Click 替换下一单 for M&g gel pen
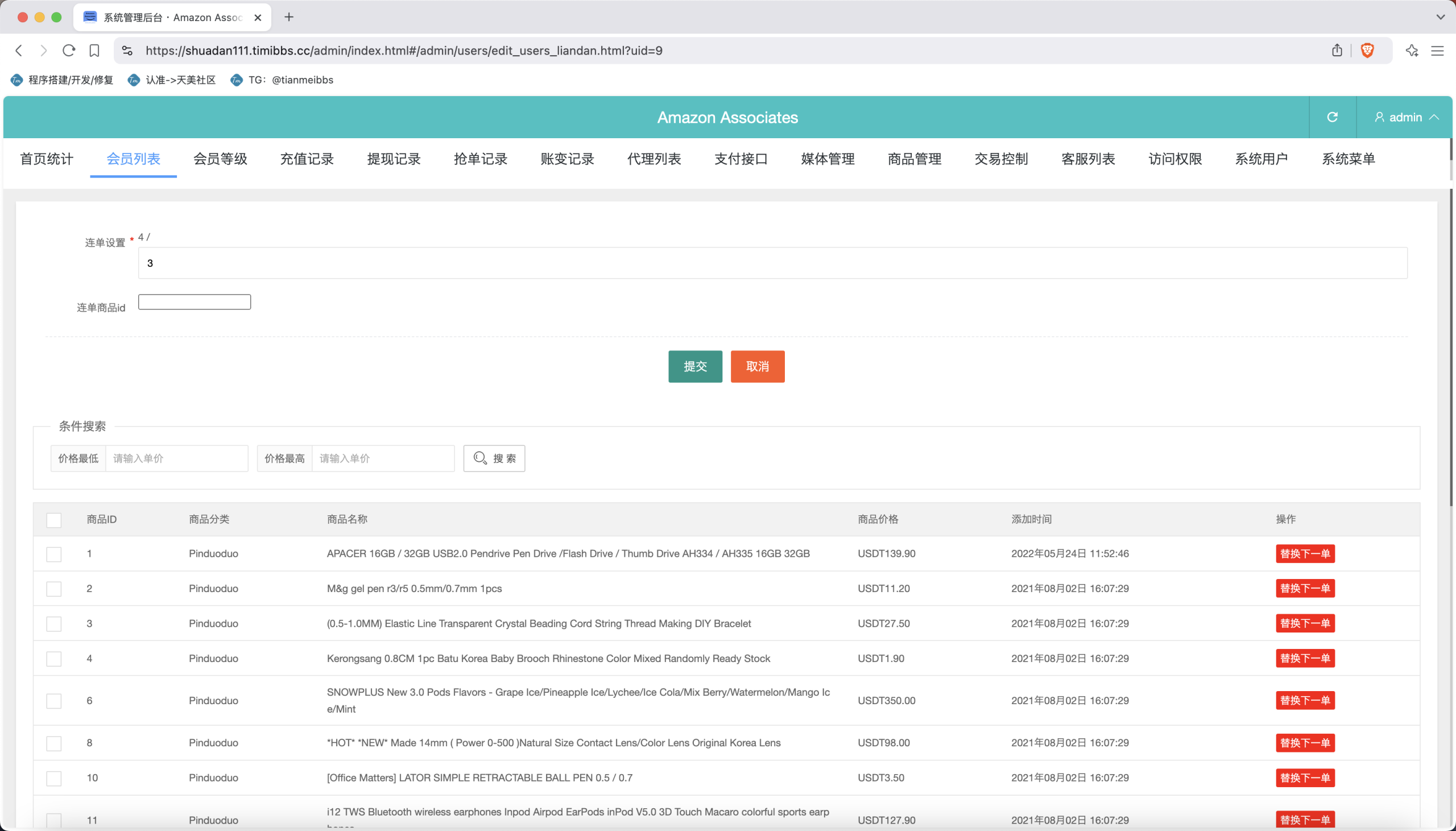Image resolution: width=1456 pixels, height=831 pixels. (x=1305, y=589)
